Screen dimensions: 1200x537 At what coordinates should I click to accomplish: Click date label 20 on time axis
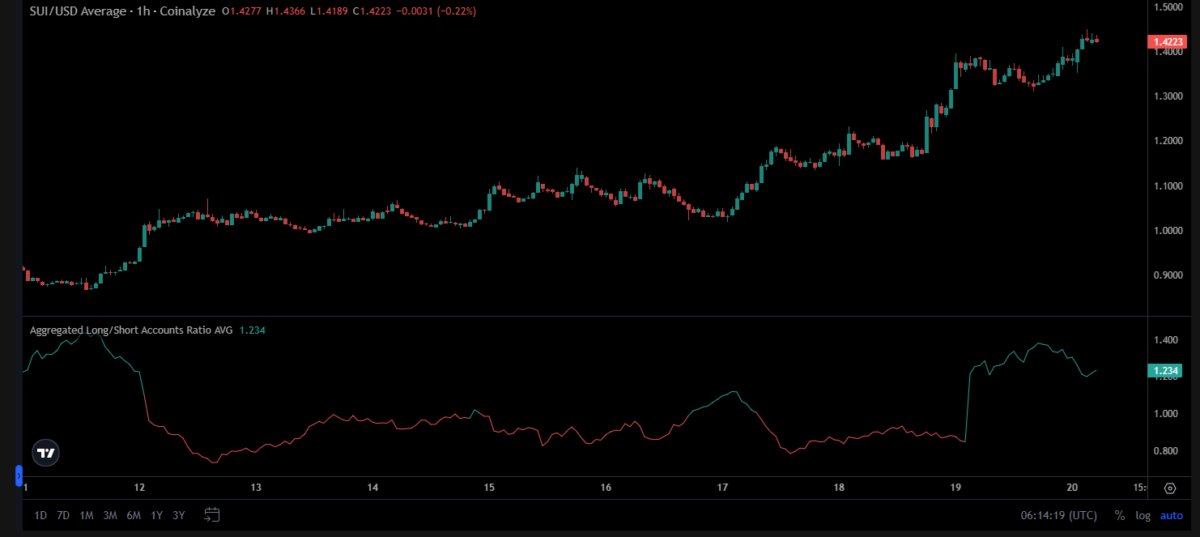[x=1071, y=488]
